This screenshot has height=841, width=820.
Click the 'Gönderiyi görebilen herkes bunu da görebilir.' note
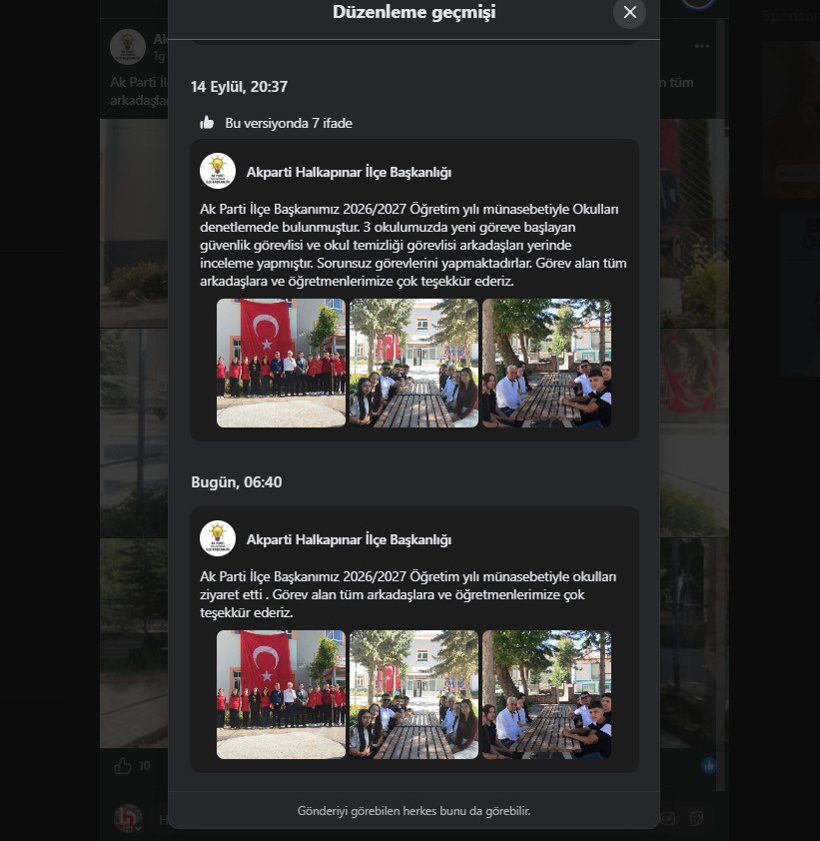(414, 811)
